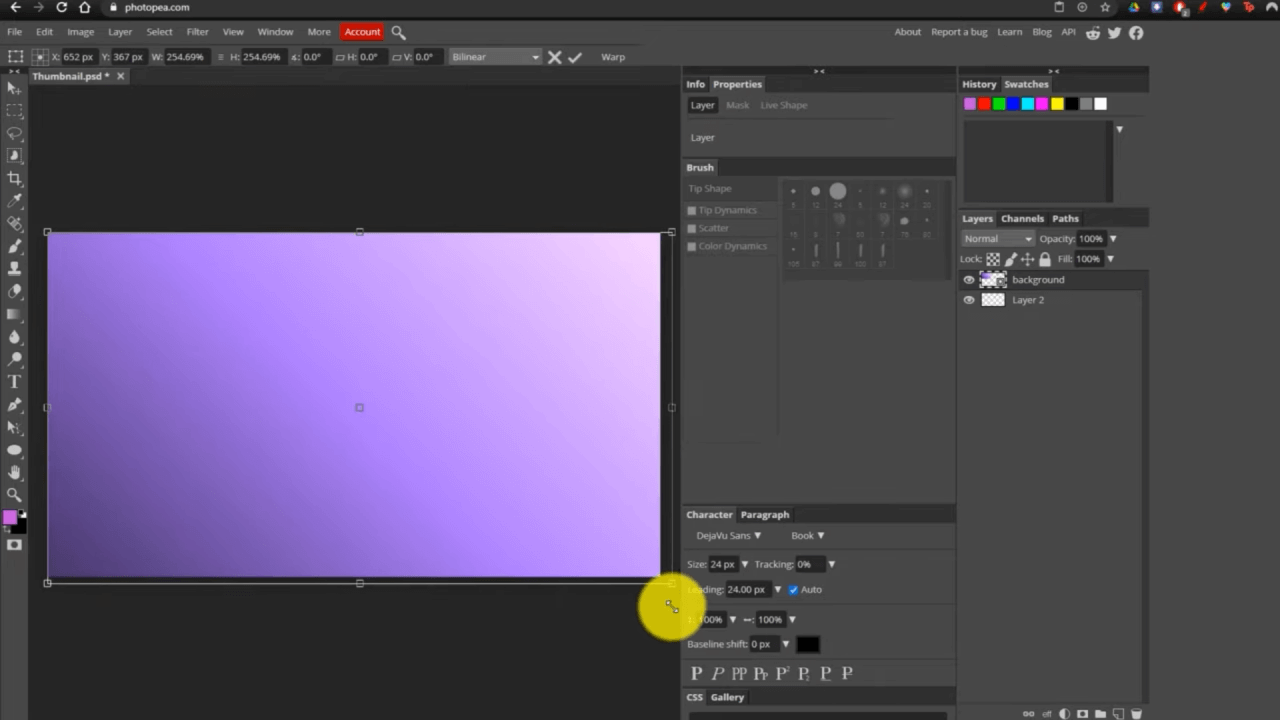Open the Bilinear interpolation dropdown
This screenshot has width=1280, height=720.
(x=495, y=57)
